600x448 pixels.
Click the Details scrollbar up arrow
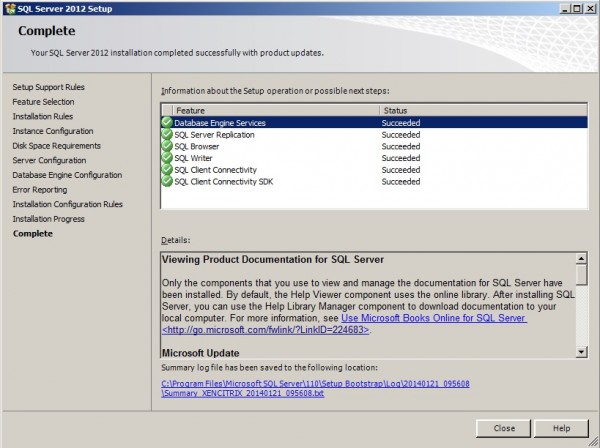tap(581, 259)
